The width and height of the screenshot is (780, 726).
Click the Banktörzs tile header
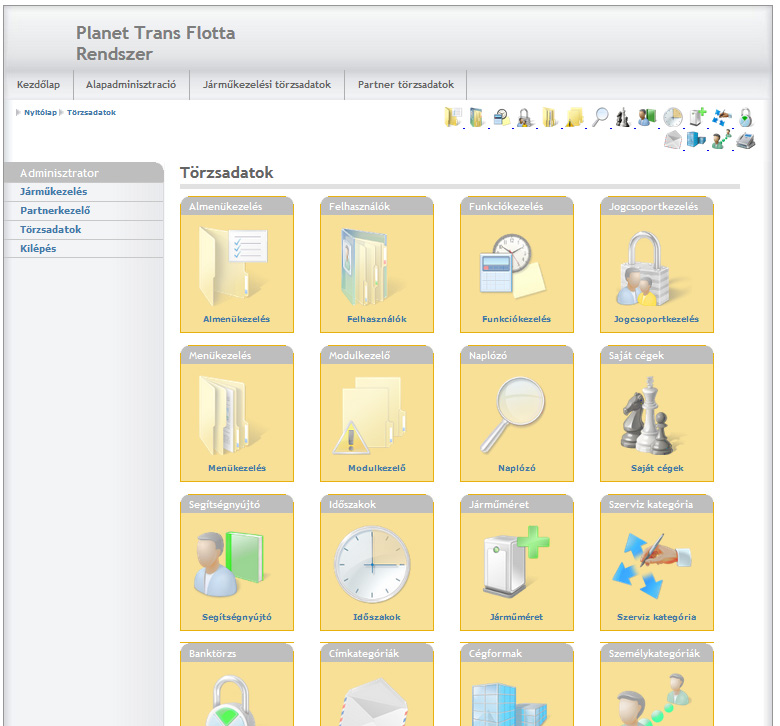[x=237, y=653]
